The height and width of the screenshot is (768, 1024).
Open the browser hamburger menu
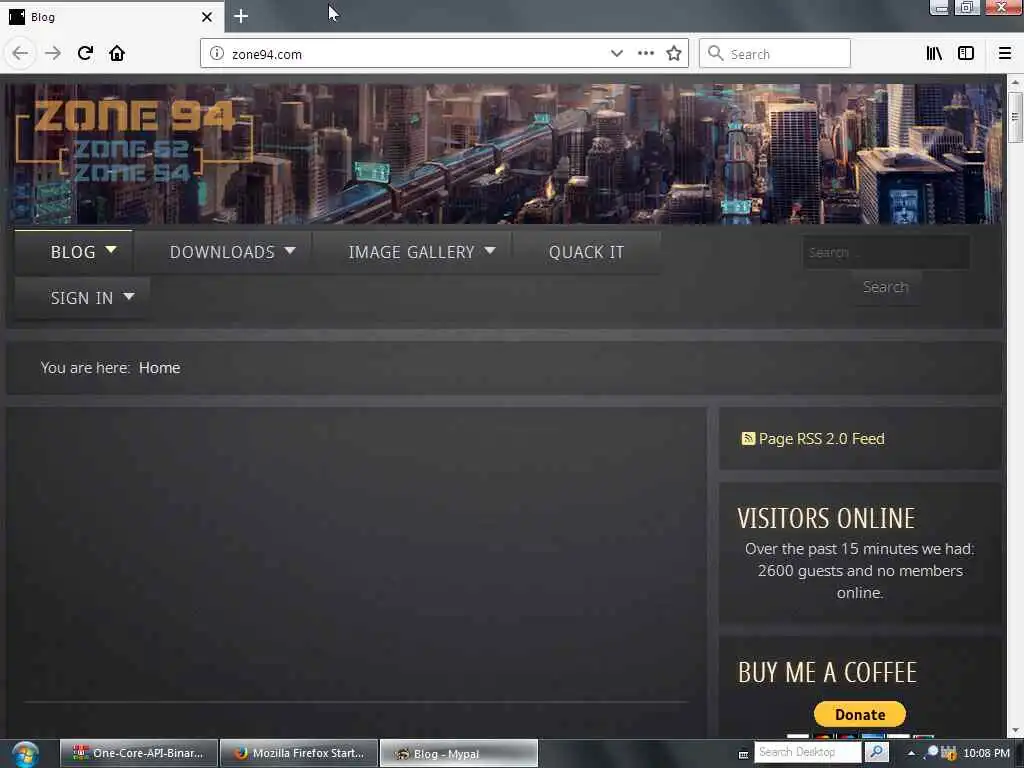coord(1005,54)
